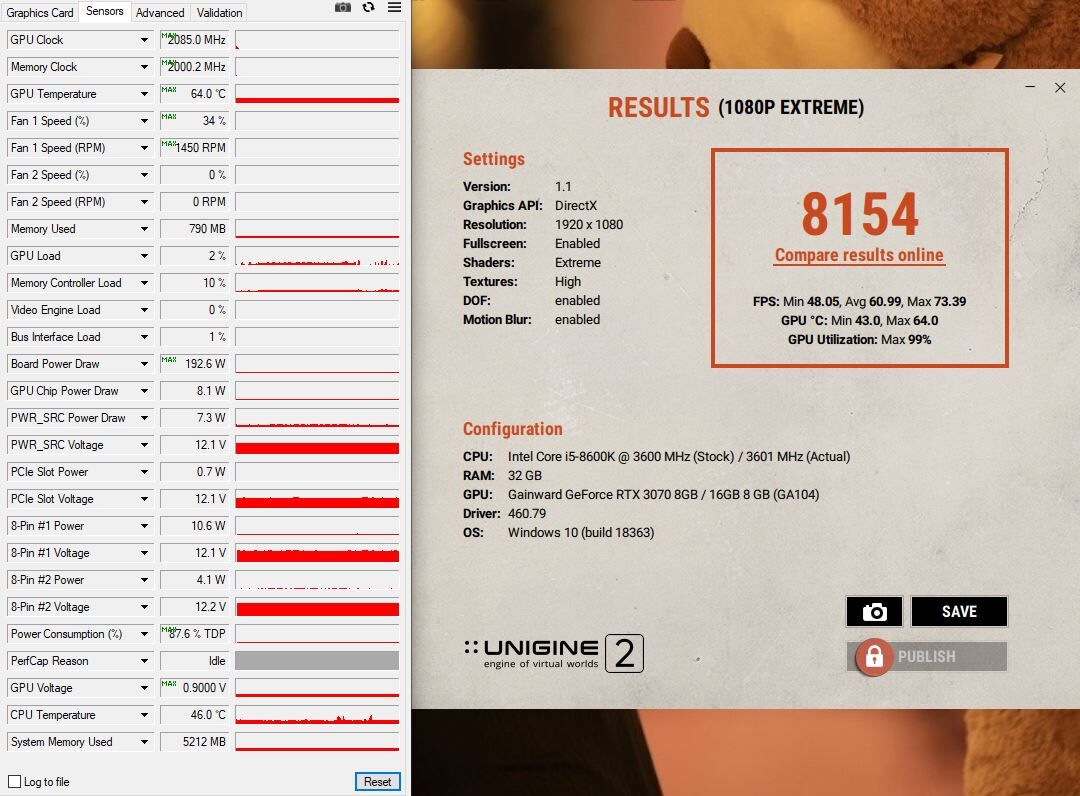
Task: Open System Memory Used dropdown
Action: pos(144,742)
